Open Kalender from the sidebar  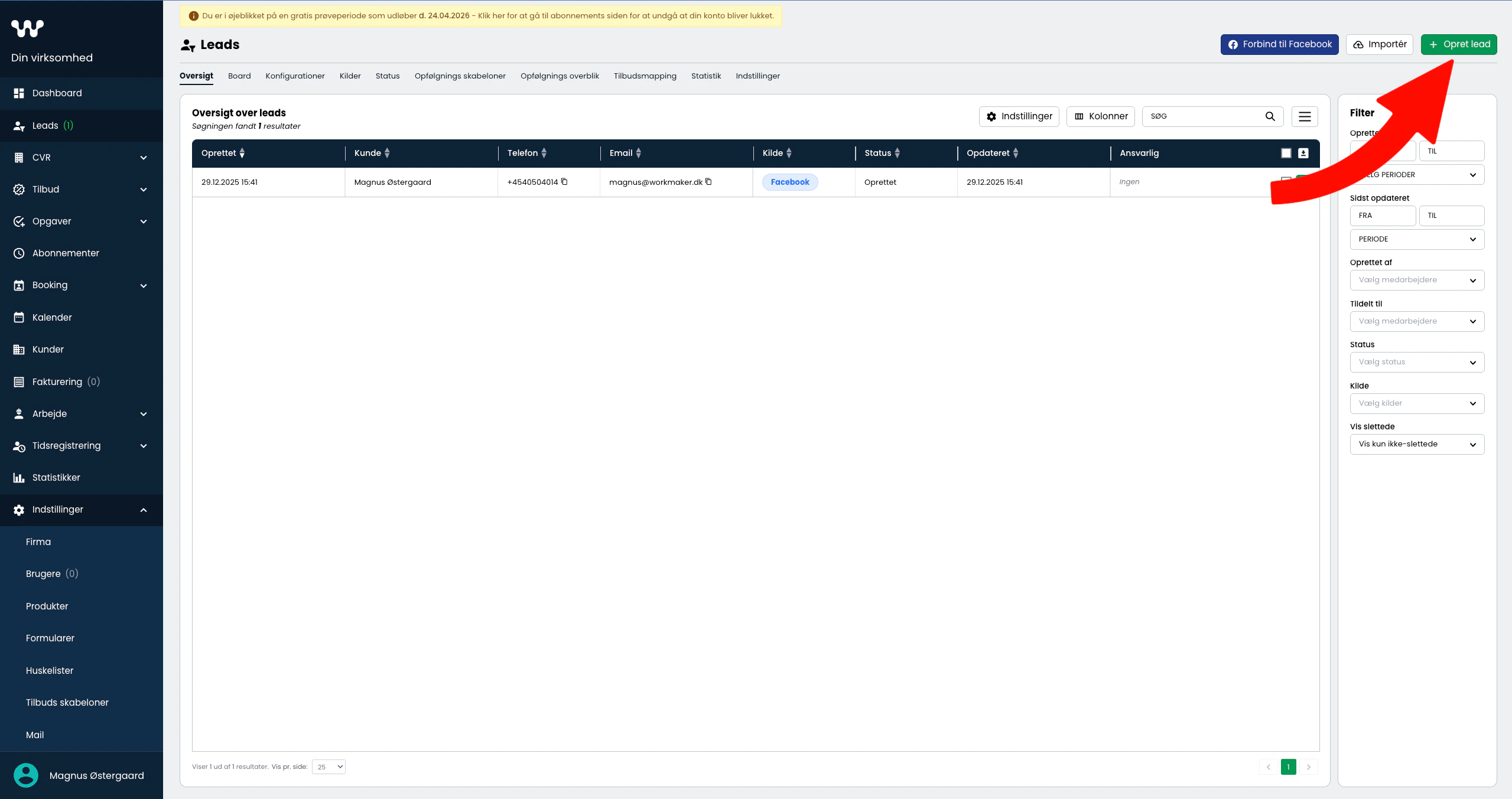pos(52,317)
